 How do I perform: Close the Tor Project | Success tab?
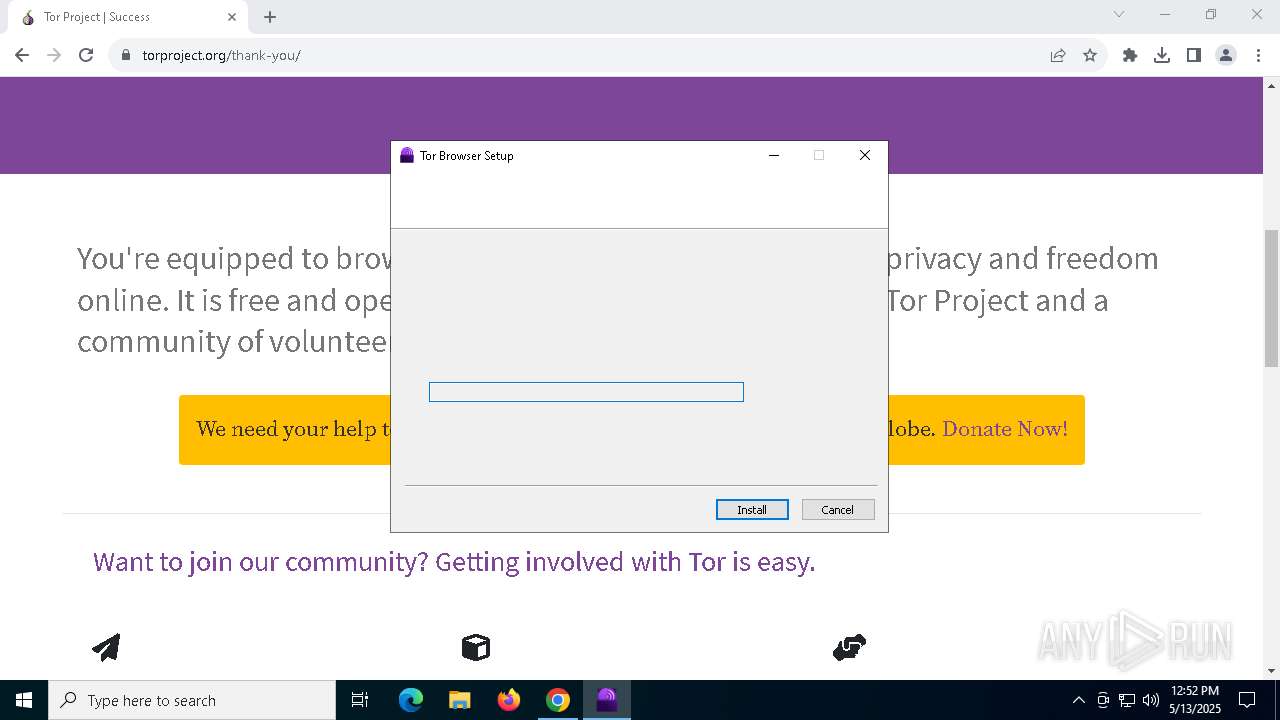tap(232, 17)
